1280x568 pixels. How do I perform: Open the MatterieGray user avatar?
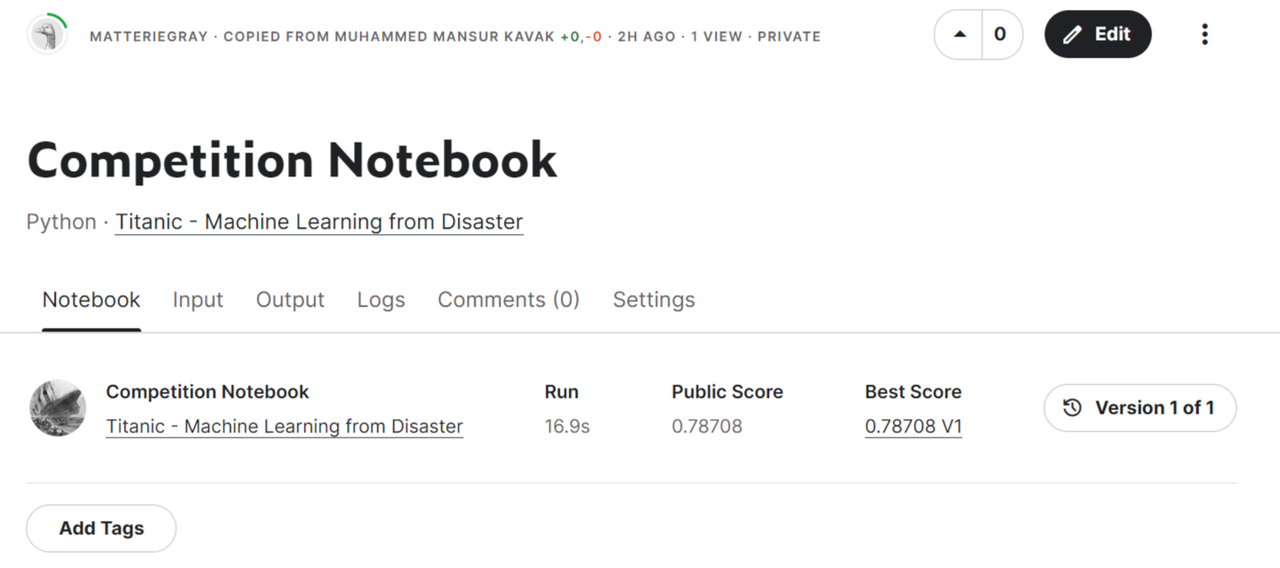coord(47,35)
